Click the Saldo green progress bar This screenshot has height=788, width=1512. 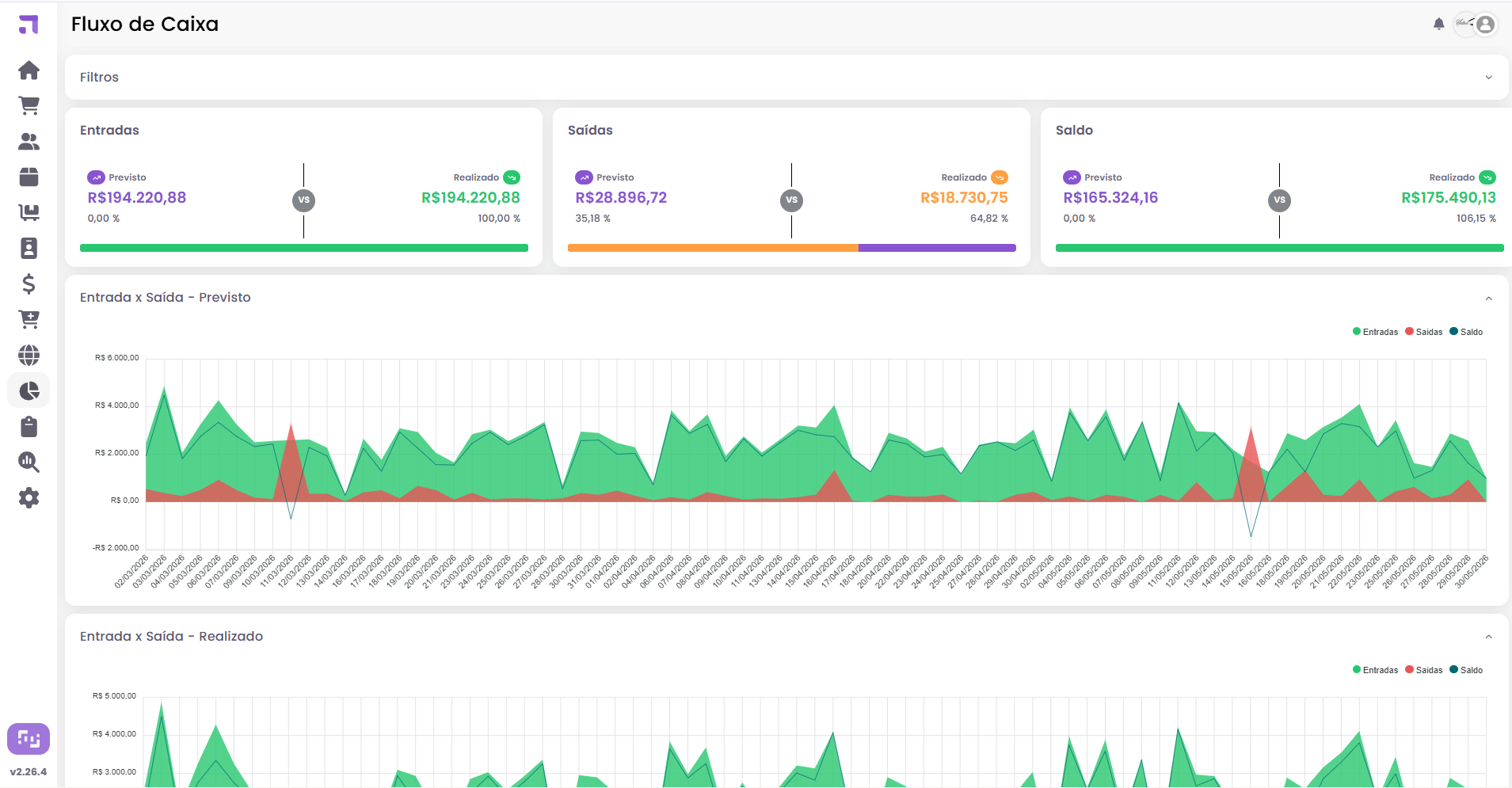pyautogui.click(x=1280, y=248)
